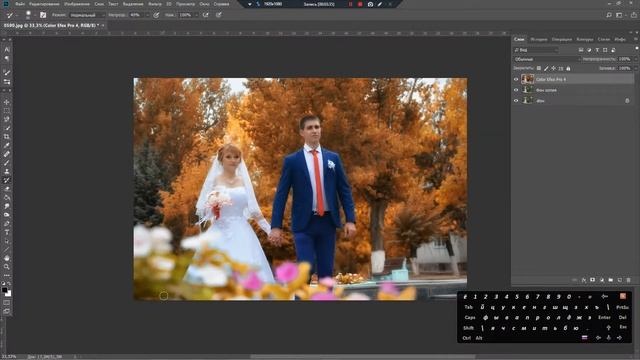Viewport: 640px width, 360px height.
Task: Select the Move tool
Action: 7,102
